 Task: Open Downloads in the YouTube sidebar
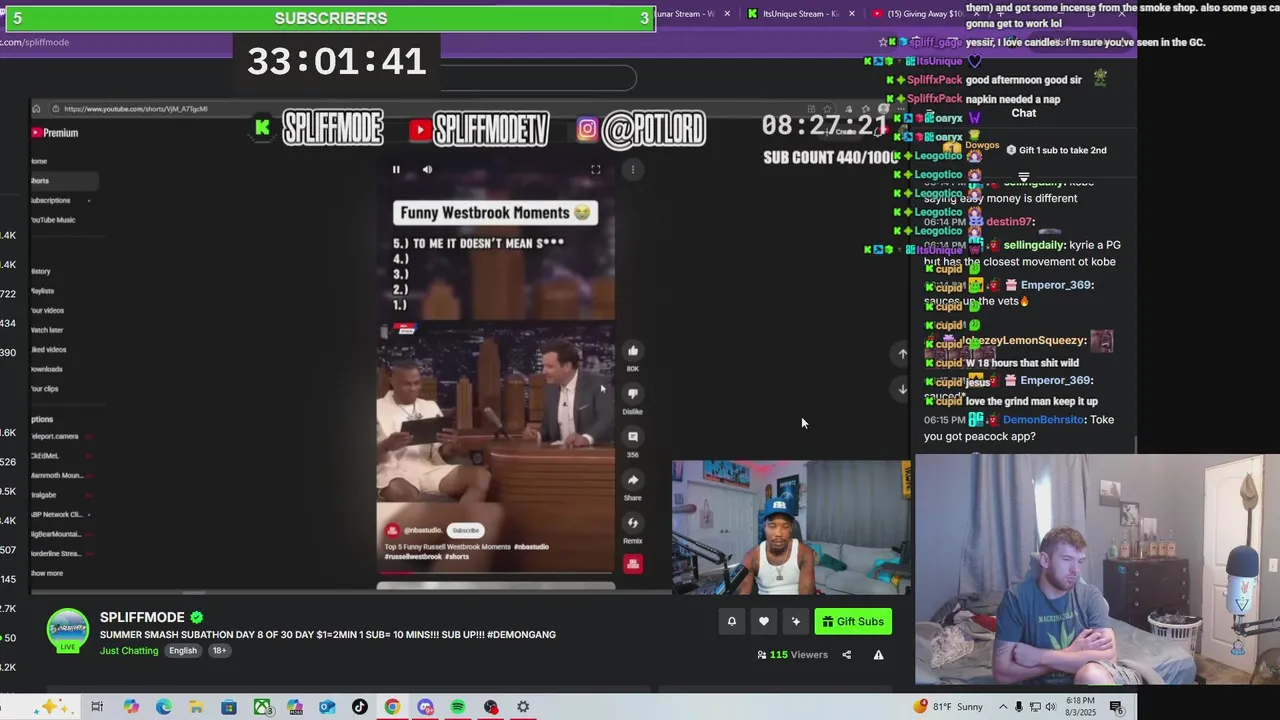point(47,369)
